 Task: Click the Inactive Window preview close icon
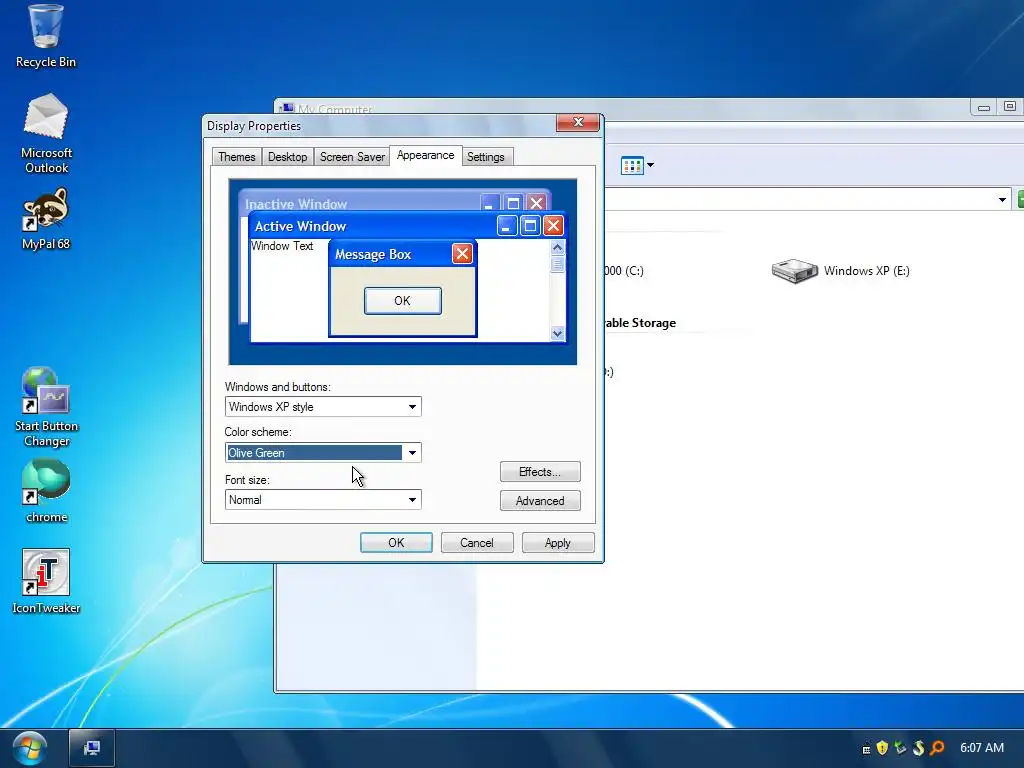click(536, 203)
